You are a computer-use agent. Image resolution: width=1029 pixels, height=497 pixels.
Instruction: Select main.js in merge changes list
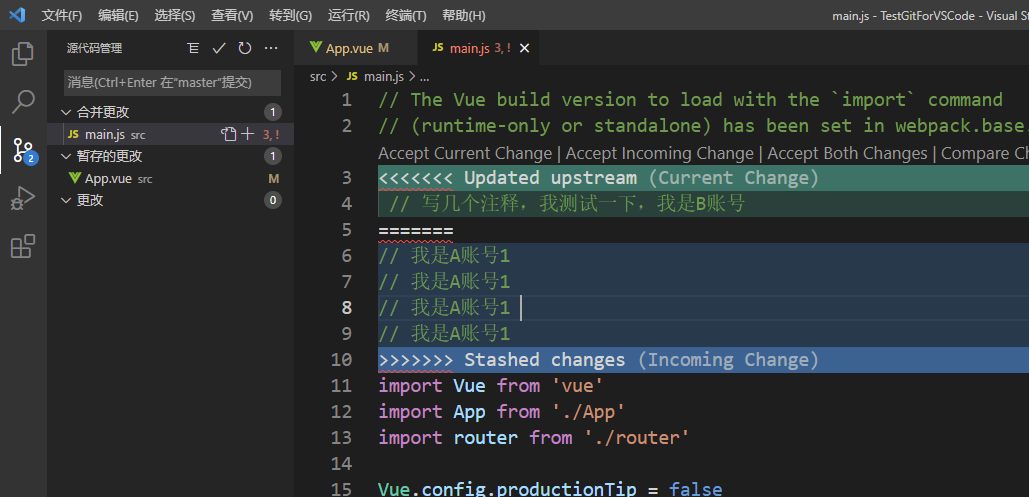[x=171, y=135]
